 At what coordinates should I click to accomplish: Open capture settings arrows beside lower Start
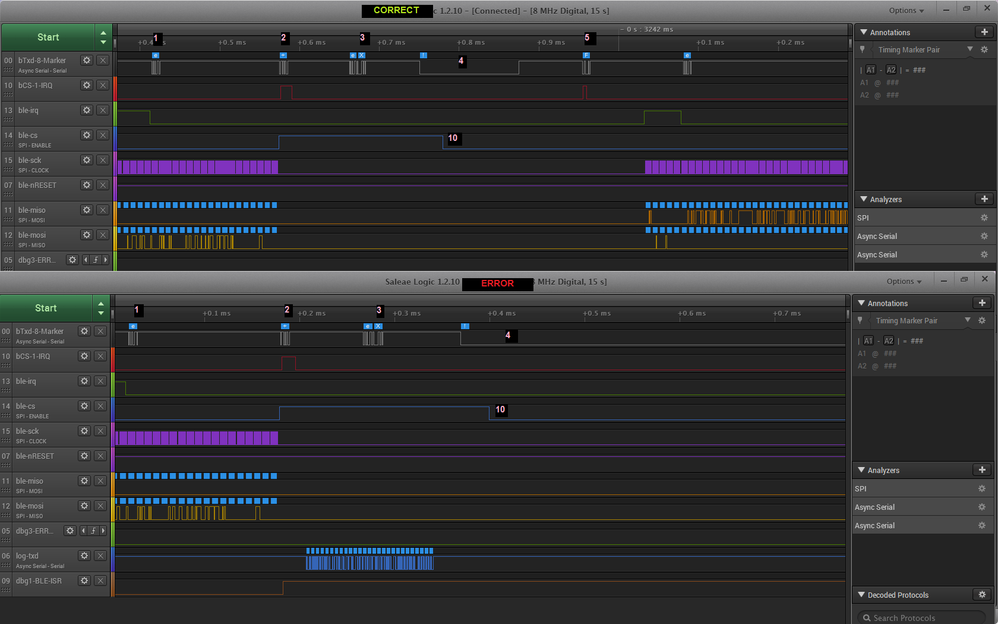coord(101,308)
